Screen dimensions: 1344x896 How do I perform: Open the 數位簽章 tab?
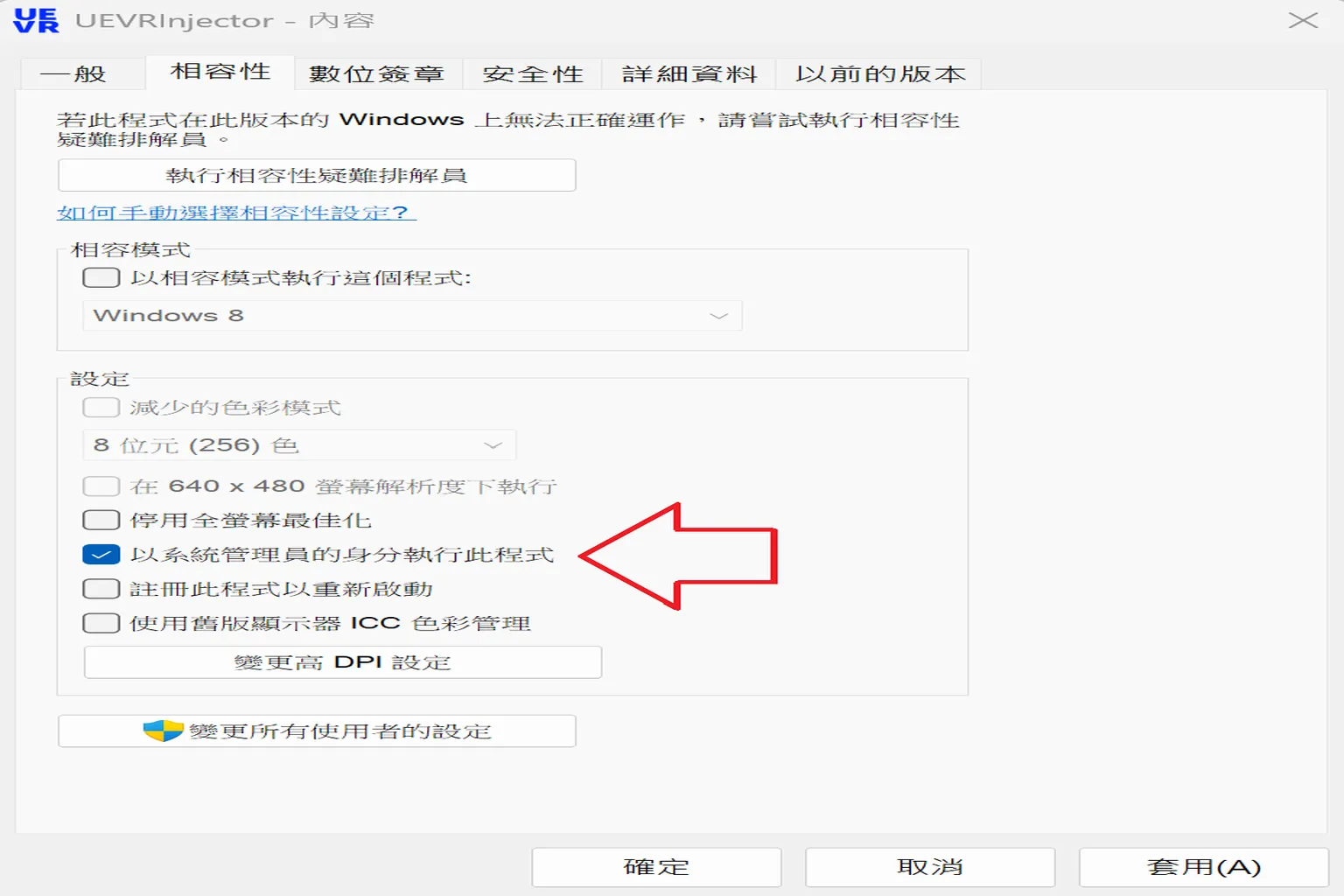(377, 73)
